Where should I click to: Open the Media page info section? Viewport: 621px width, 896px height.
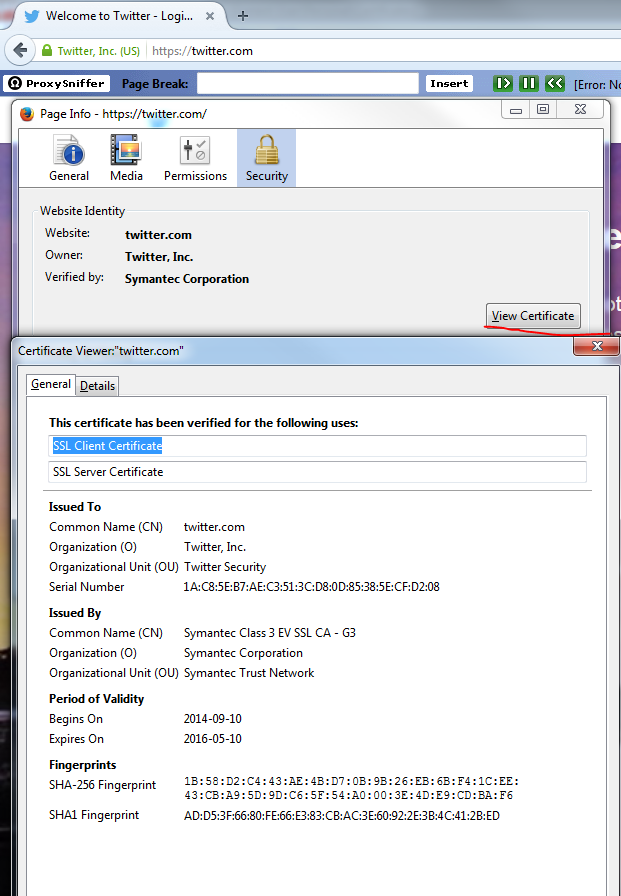click(x=126, y=159)
